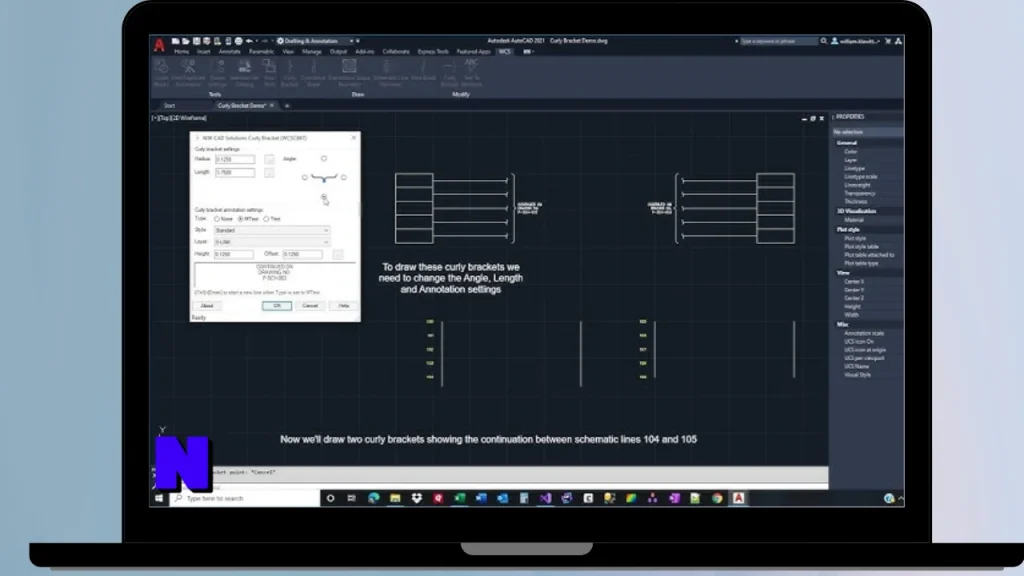
Task: Click Curly Bracket tool in Modify panel
Action: tap(449, 72)
